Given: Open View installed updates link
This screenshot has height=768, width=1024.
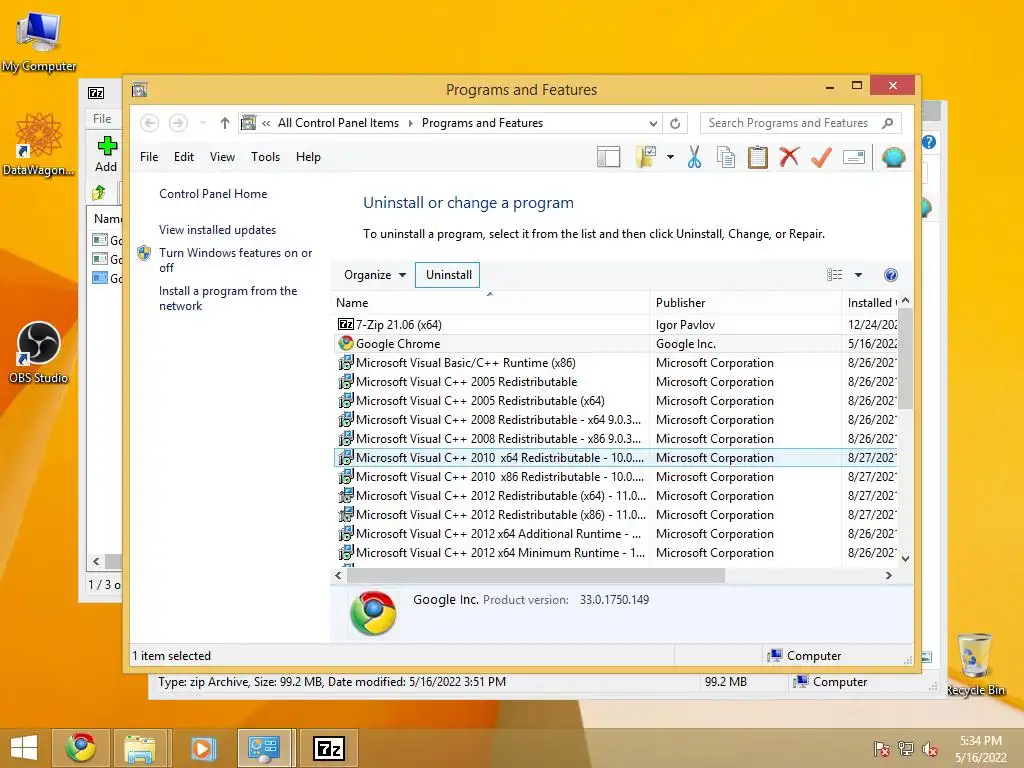Looking at the screenshot, I should [x=217, y=230].
